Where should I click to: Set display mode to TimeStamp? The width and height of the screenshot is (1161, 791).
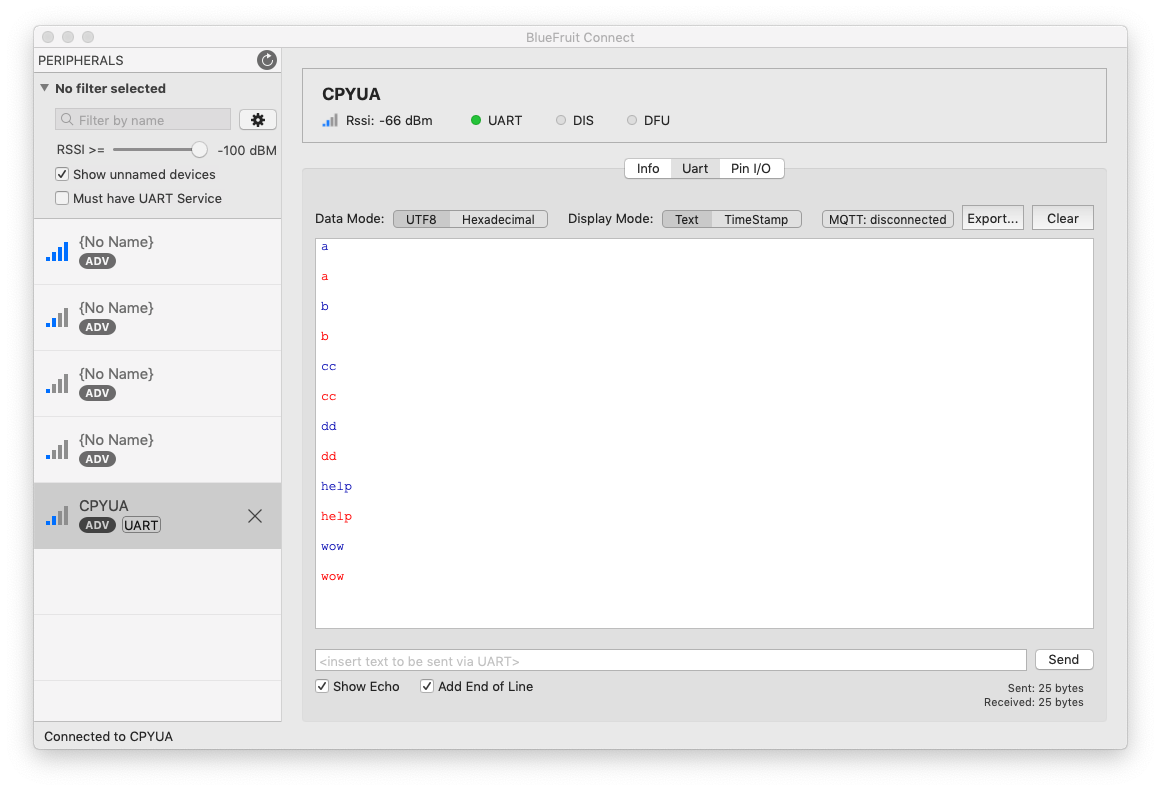point(756,219)
